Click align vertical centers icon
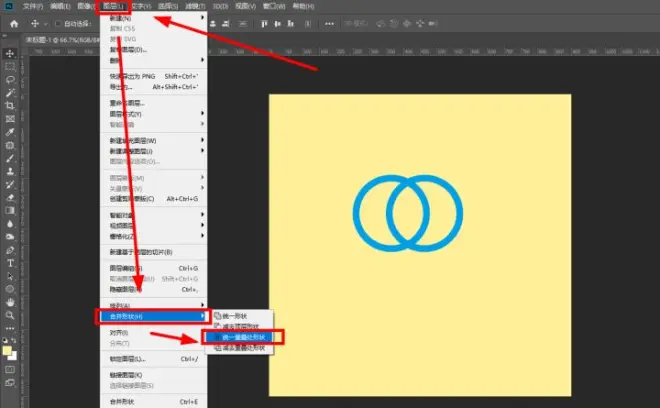Image resolution: width=660 pixels, height=408 pixels. pos(277,24)
